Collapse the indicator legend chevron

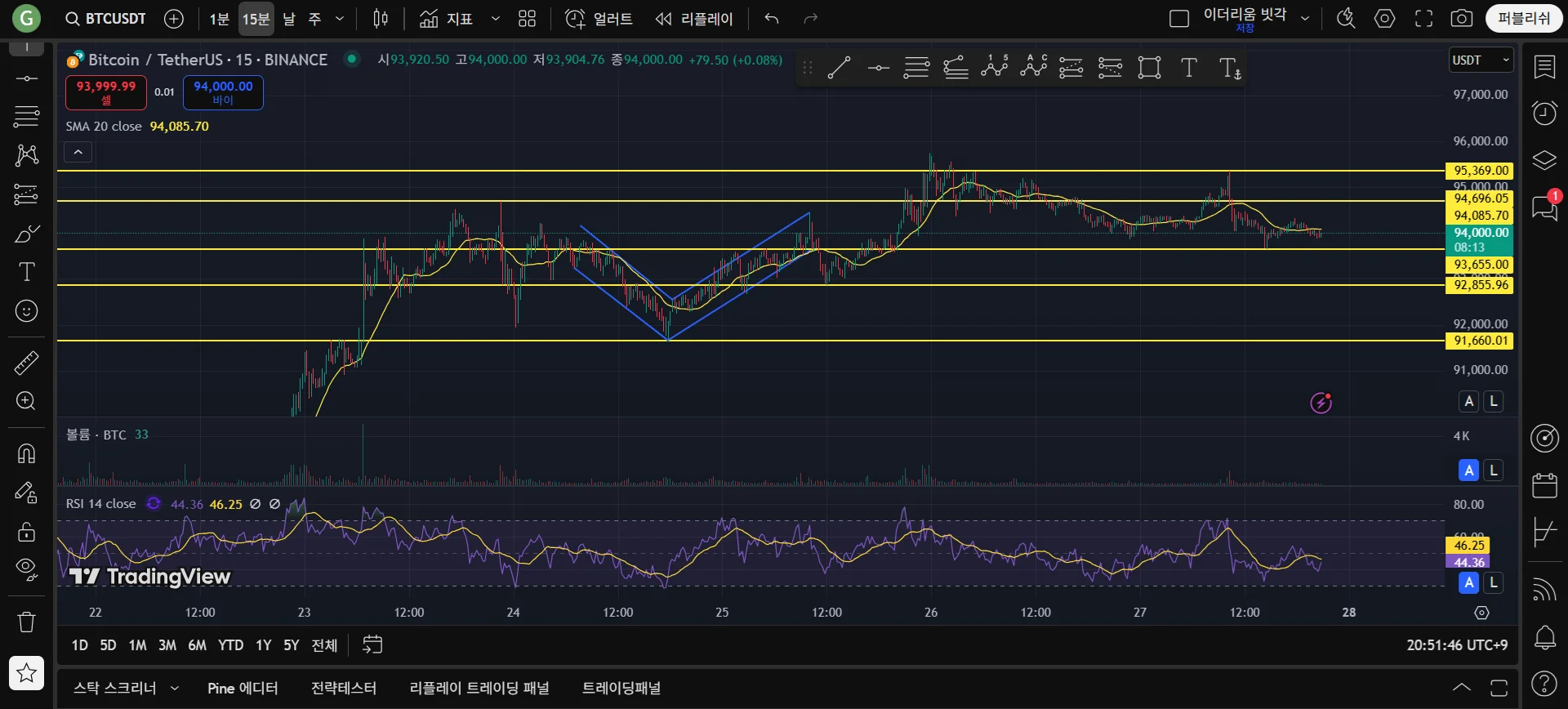78,152
